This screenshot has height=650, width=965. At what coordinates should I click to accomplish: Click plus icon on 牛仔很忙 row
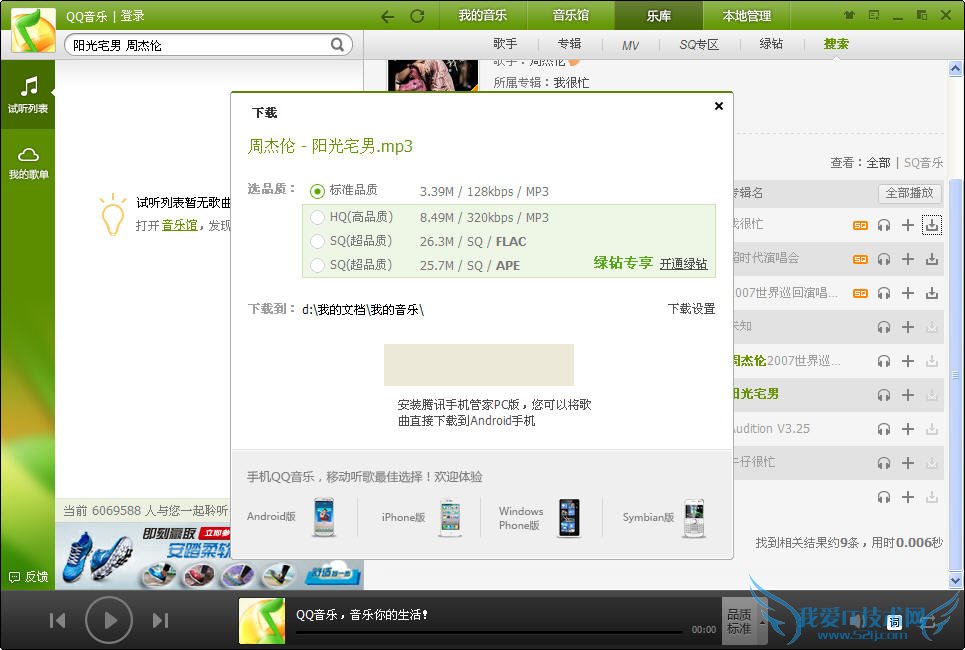pos(908,463)
